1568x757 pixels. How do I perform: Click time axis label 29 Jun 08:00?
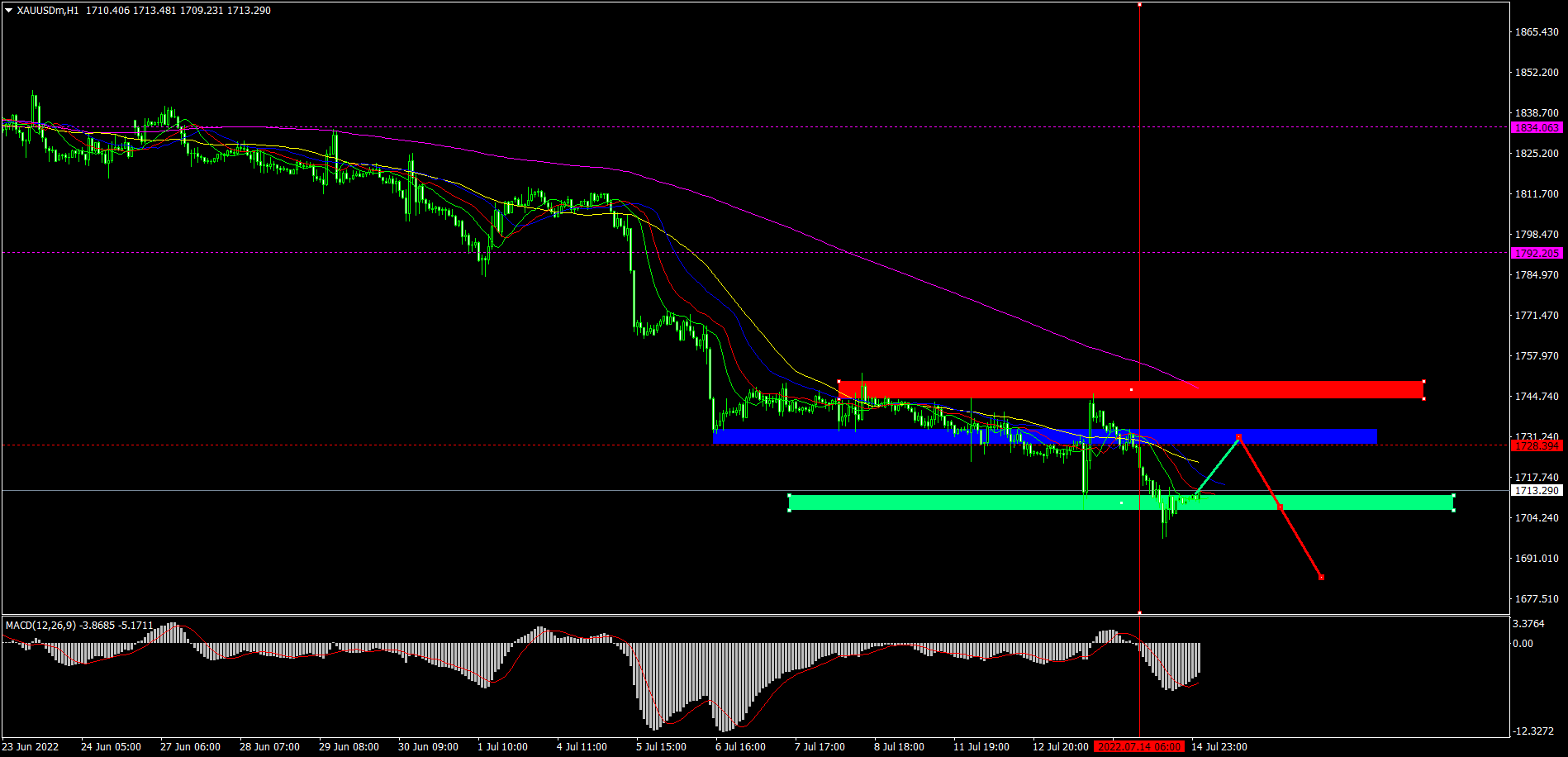349,747
